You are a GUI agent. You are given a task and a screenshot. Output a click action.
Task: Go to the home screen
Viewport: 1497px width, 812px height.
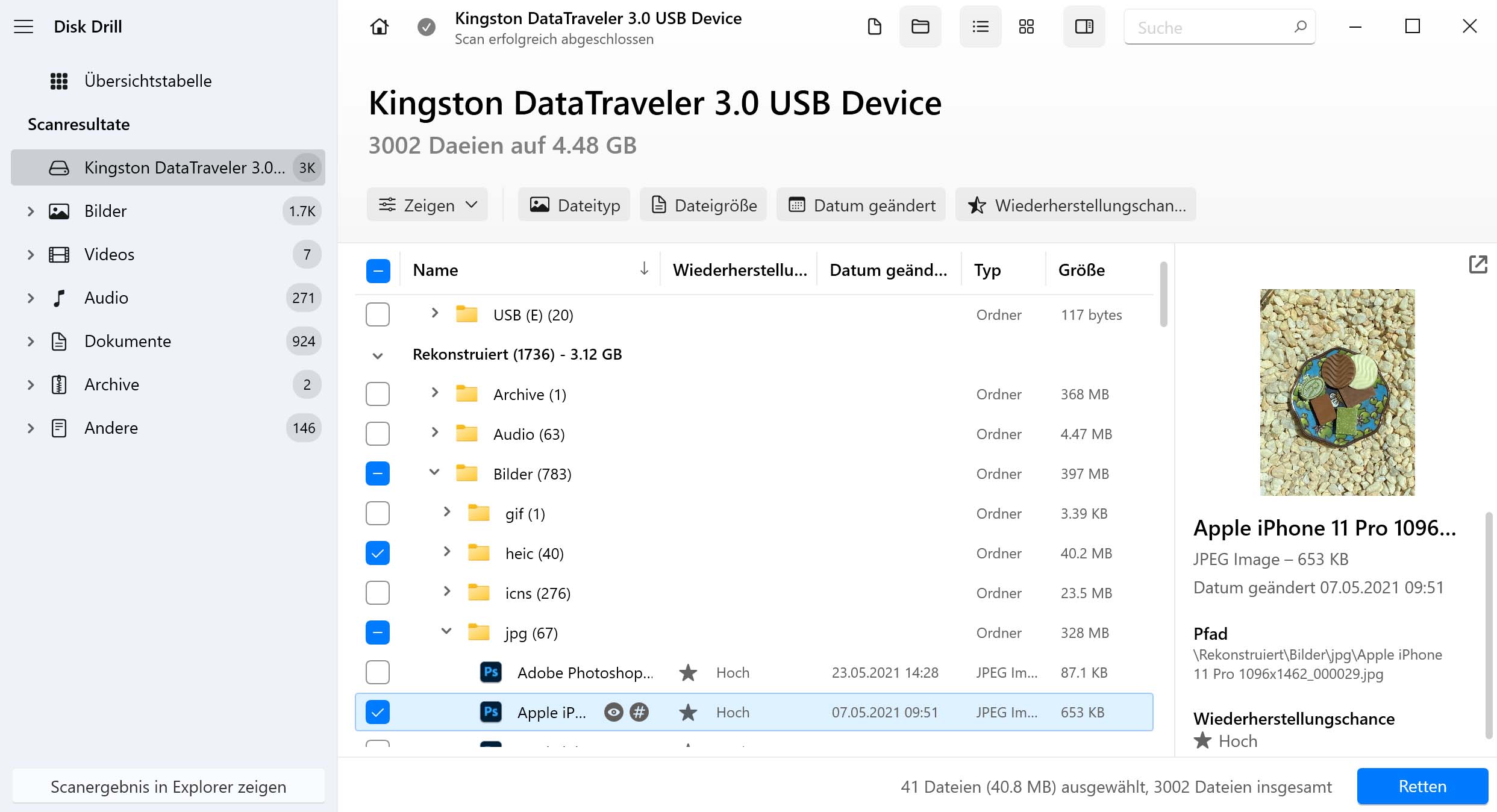(379, 27)
